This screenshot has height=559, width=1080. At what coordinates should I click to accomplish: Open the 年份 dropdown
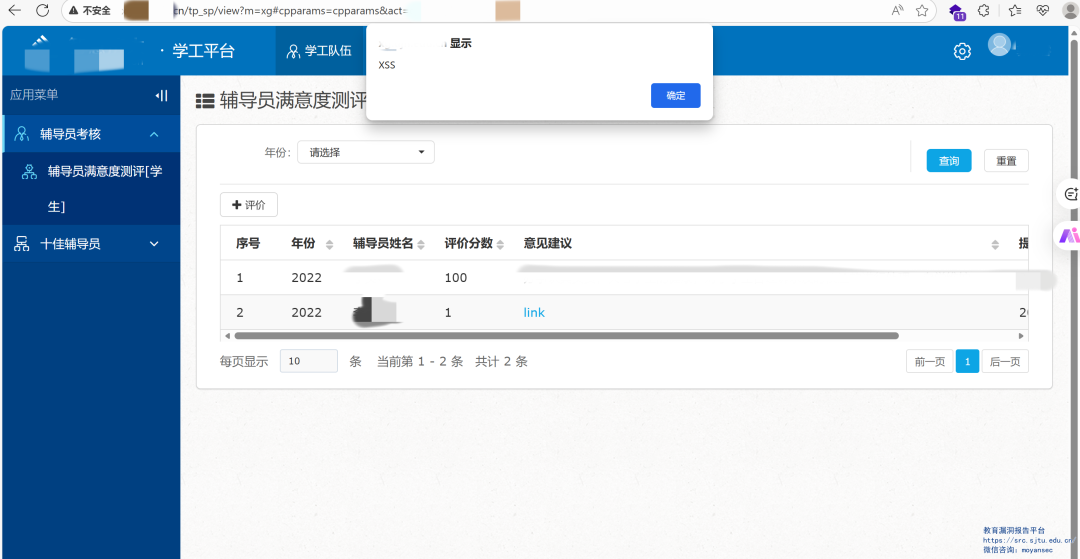click(366, 152)
